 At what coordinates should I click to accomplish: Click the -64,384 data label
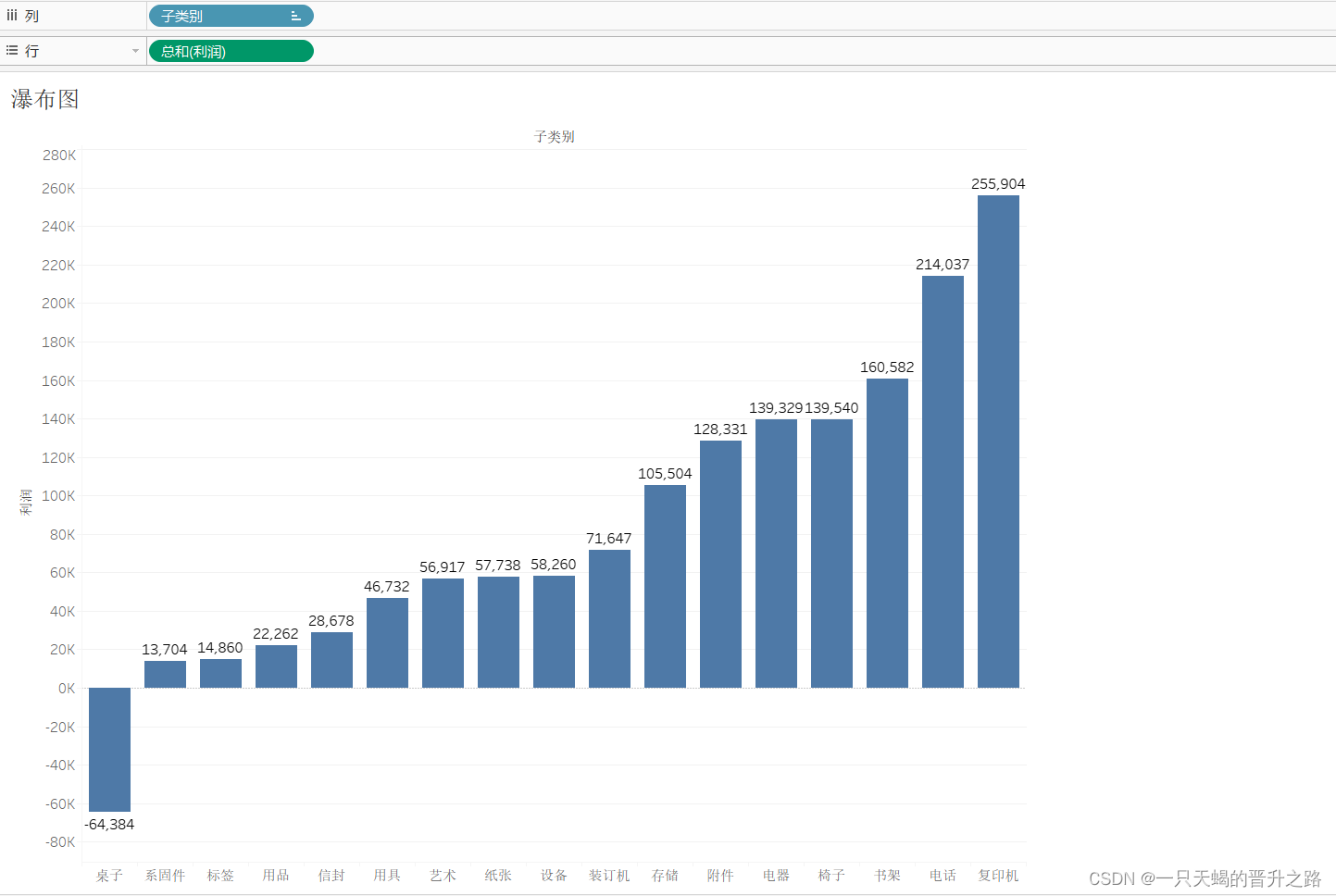[x=109, y=824]
